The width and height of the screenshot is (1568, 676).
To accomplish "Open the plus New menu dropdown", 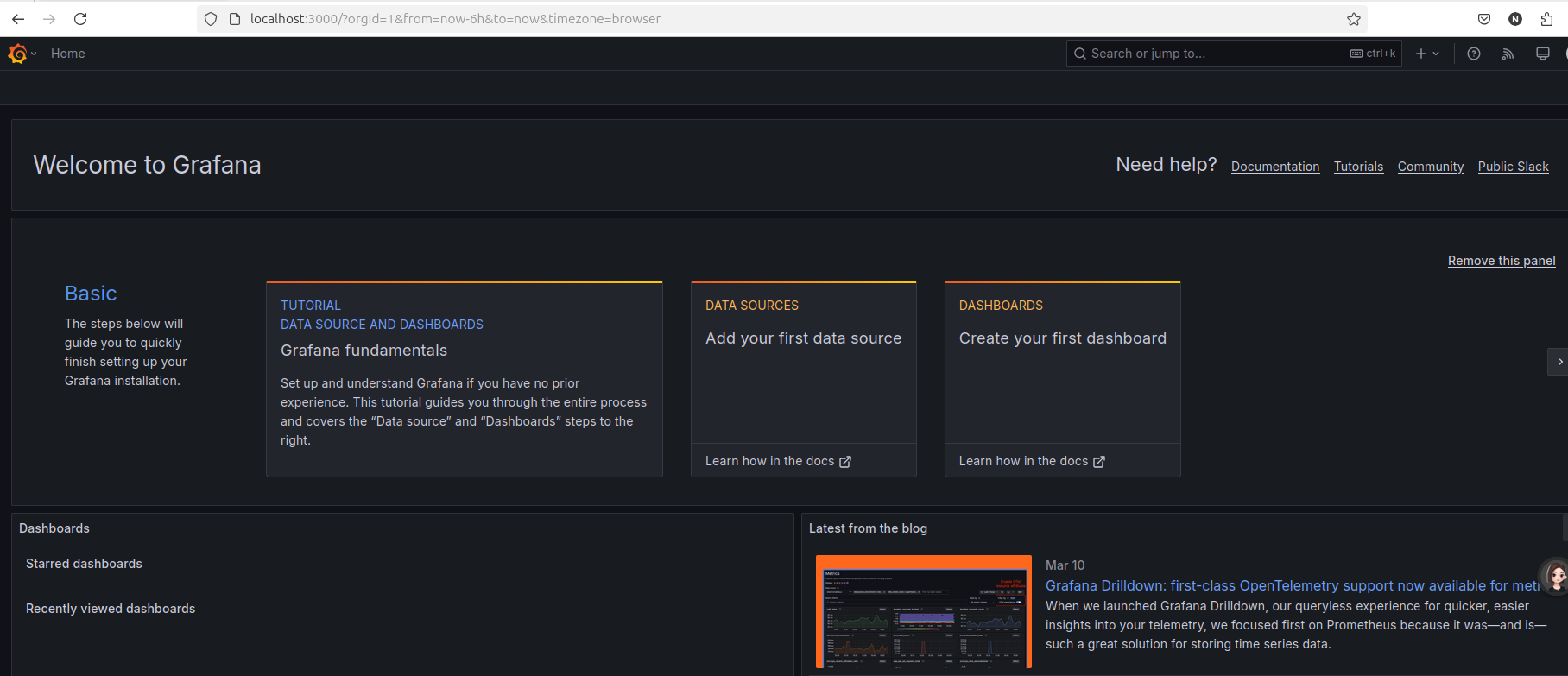I will point(1427,54).
